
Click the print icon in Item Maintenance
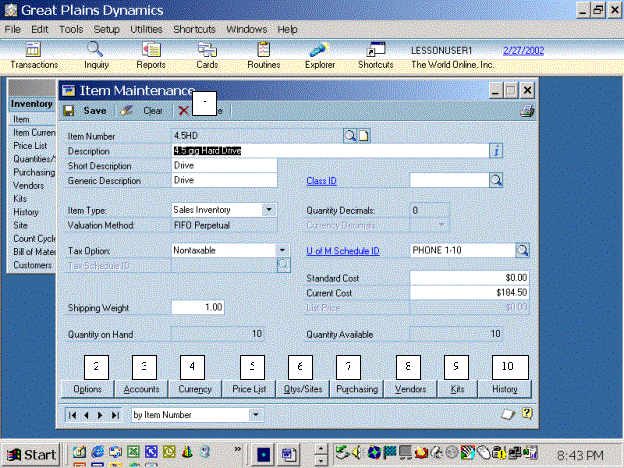527,111
